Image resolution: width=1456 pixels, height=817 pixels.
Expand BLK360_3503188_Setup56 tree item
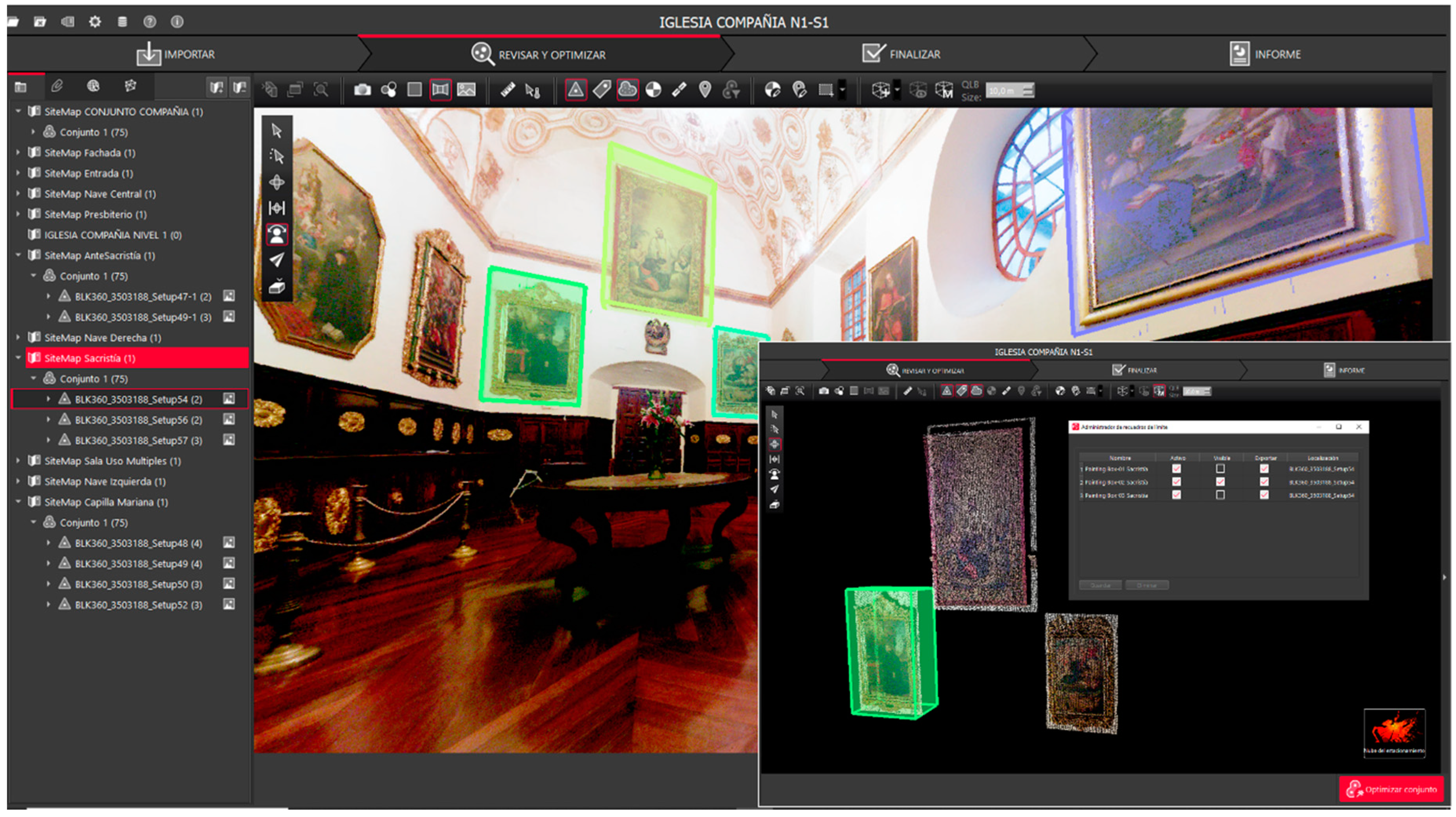pyautogui.click(x=49, y=420)
